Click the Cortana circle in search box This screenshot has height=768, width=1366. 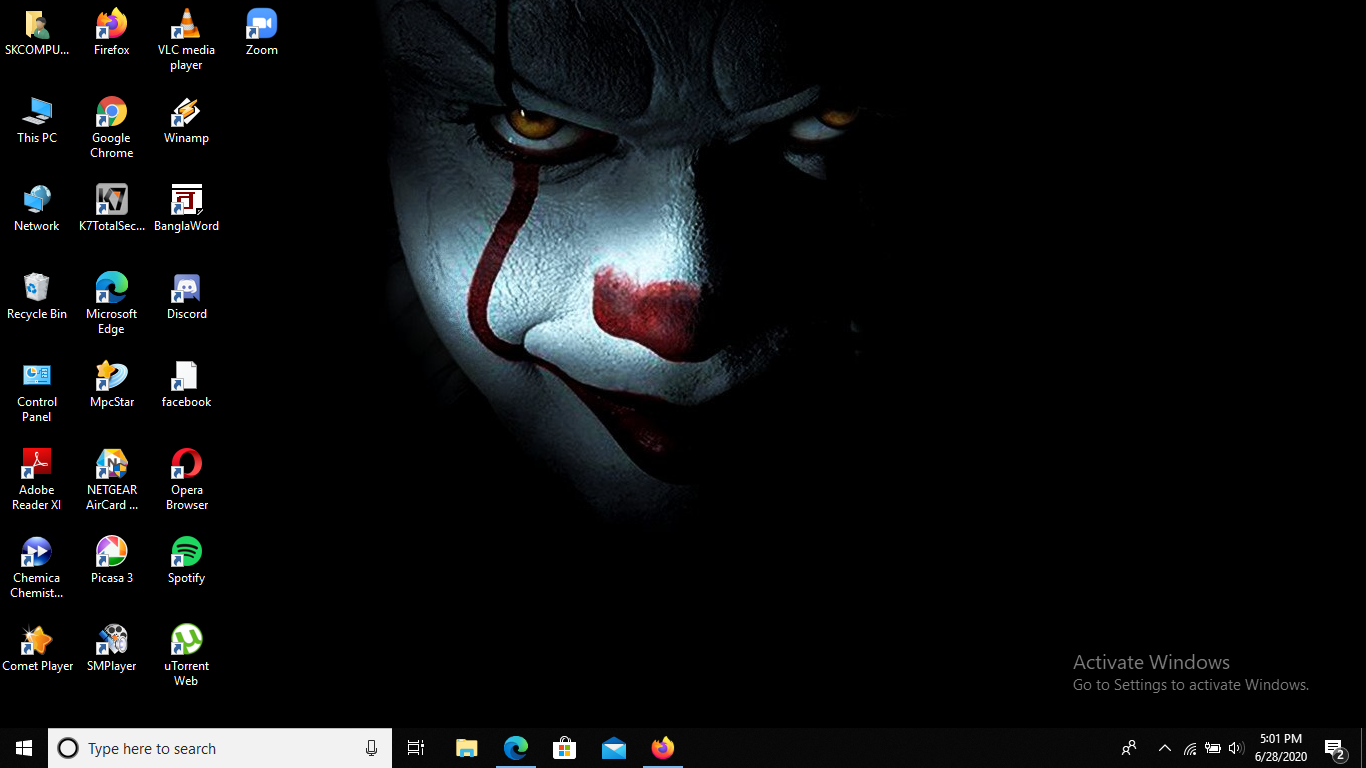(x=68, y=748)
